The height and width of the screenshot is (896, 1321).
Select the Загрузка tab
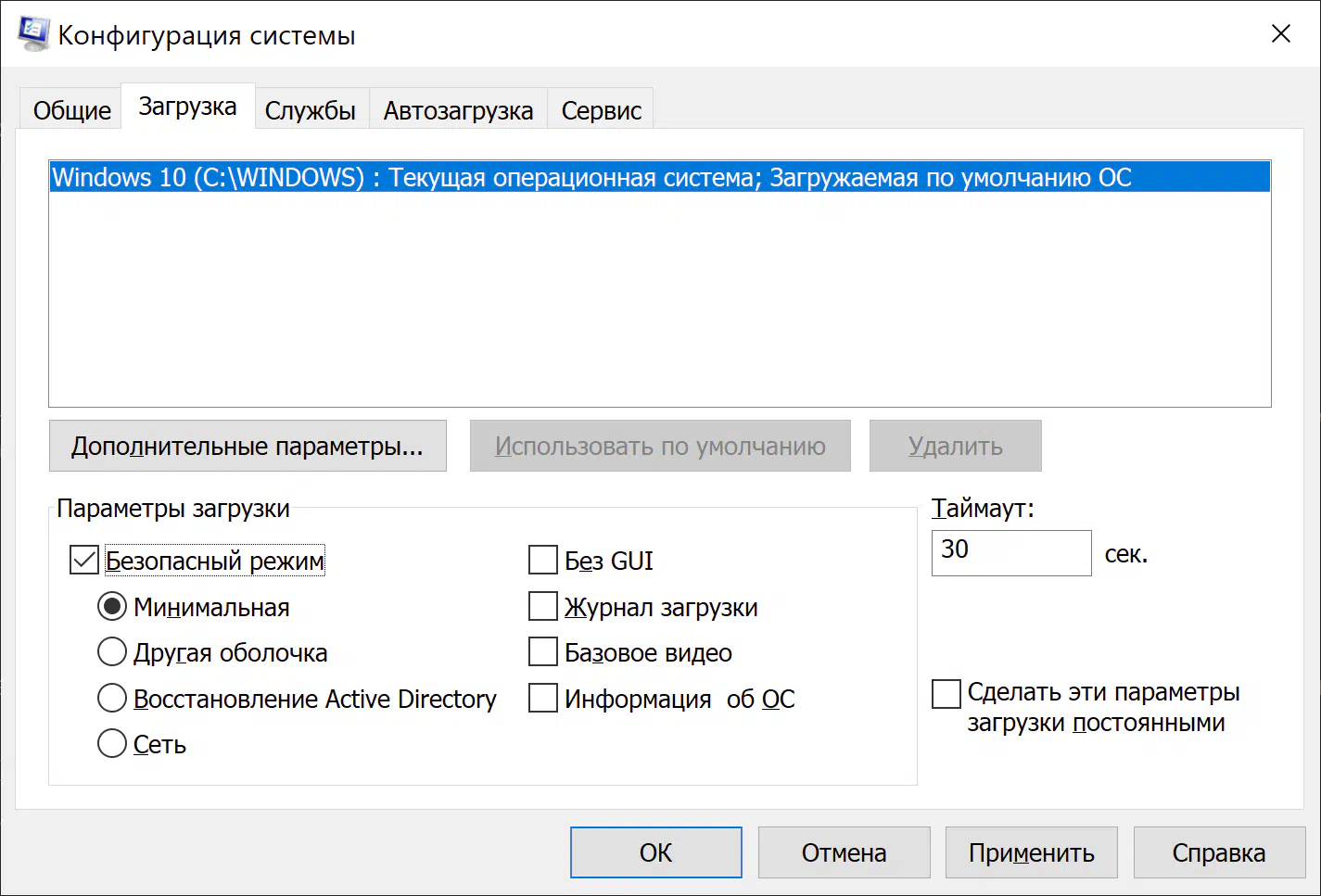click(x=187, y=107)
